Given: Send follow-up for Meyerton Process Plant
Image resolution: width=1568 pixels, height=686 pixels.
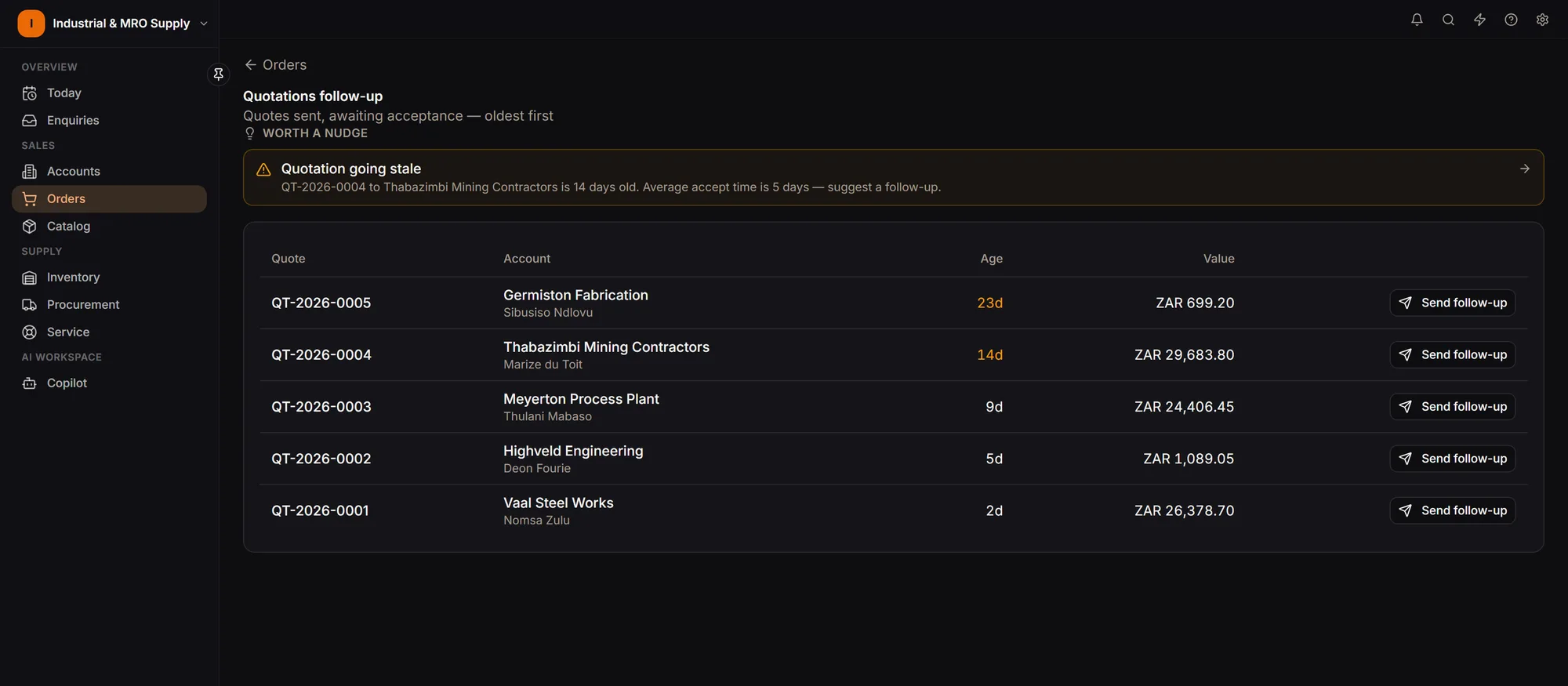Looking at the screenshot, I should click(x=1452, y=406).
